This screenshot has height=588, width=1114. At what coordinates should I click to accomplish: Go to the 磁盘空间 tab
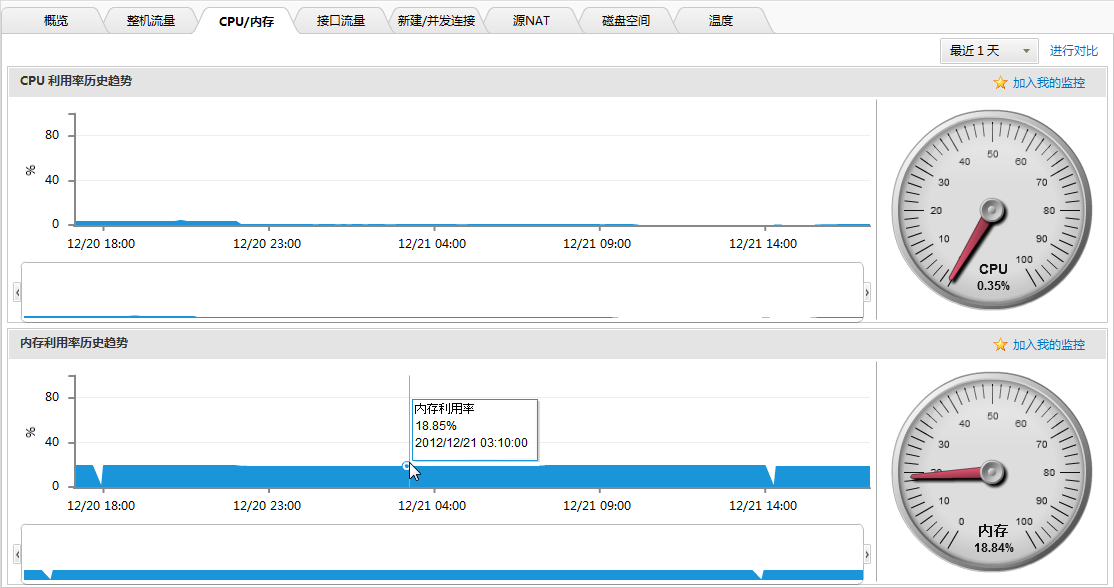[x=626, y=21]
